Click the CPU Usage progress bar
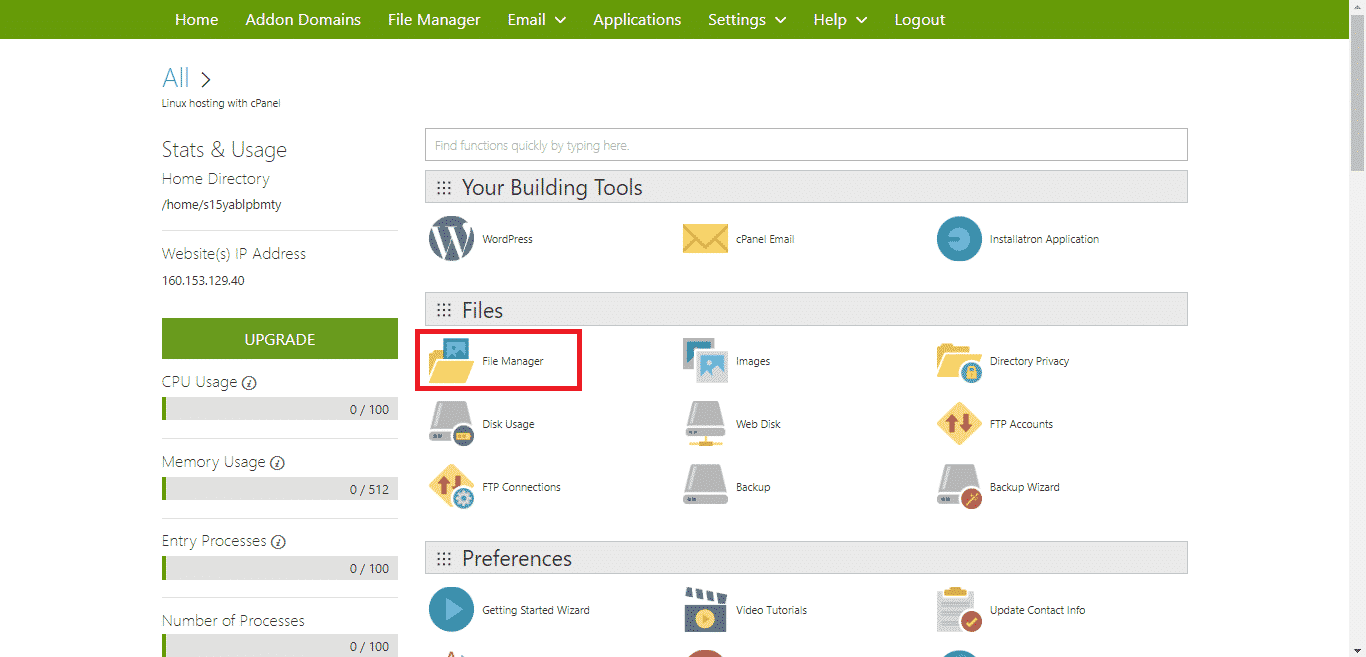The height and width of the screenshot is (657, 1366). (280, 409)
